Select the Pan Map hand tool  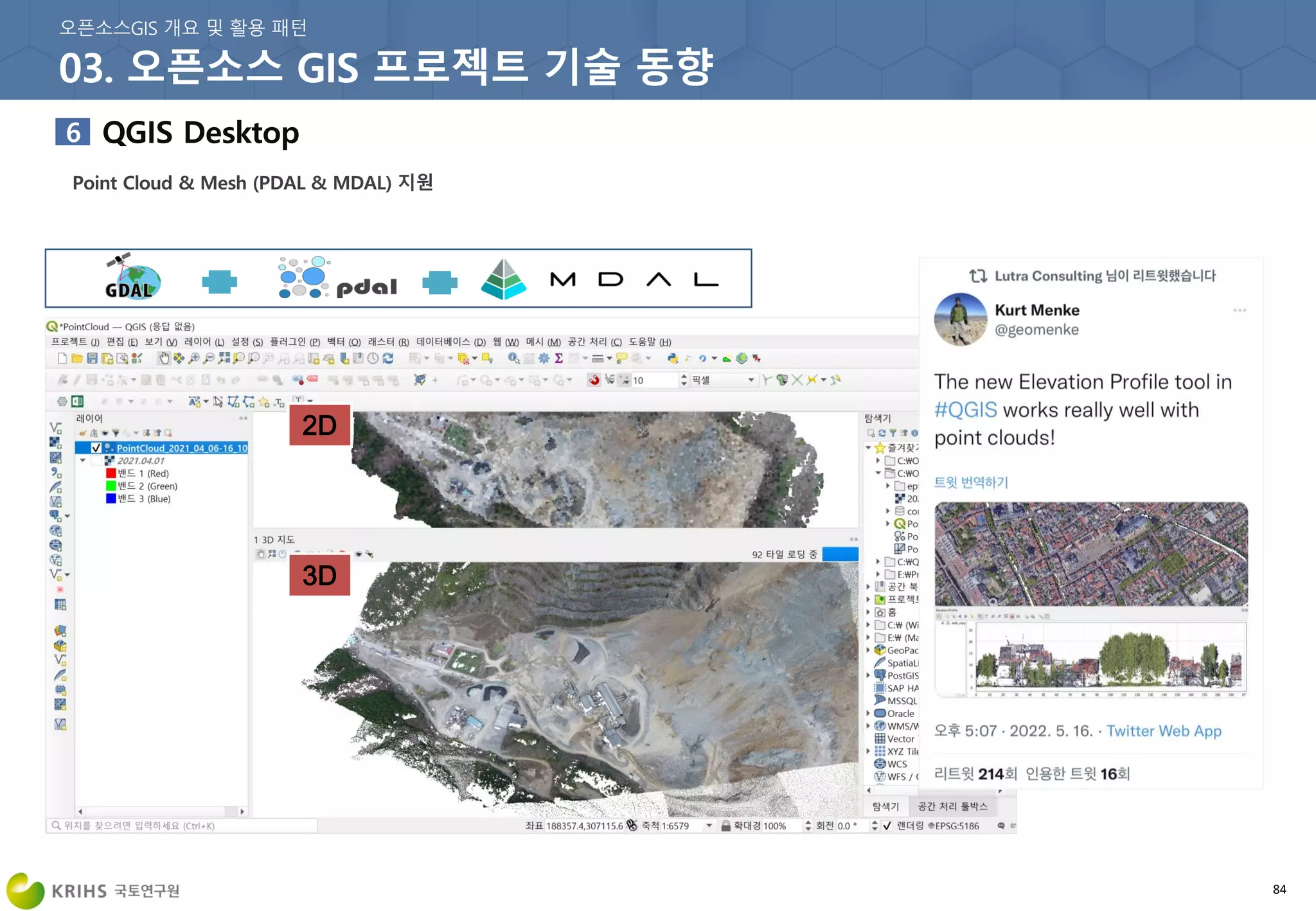[164, 358]
